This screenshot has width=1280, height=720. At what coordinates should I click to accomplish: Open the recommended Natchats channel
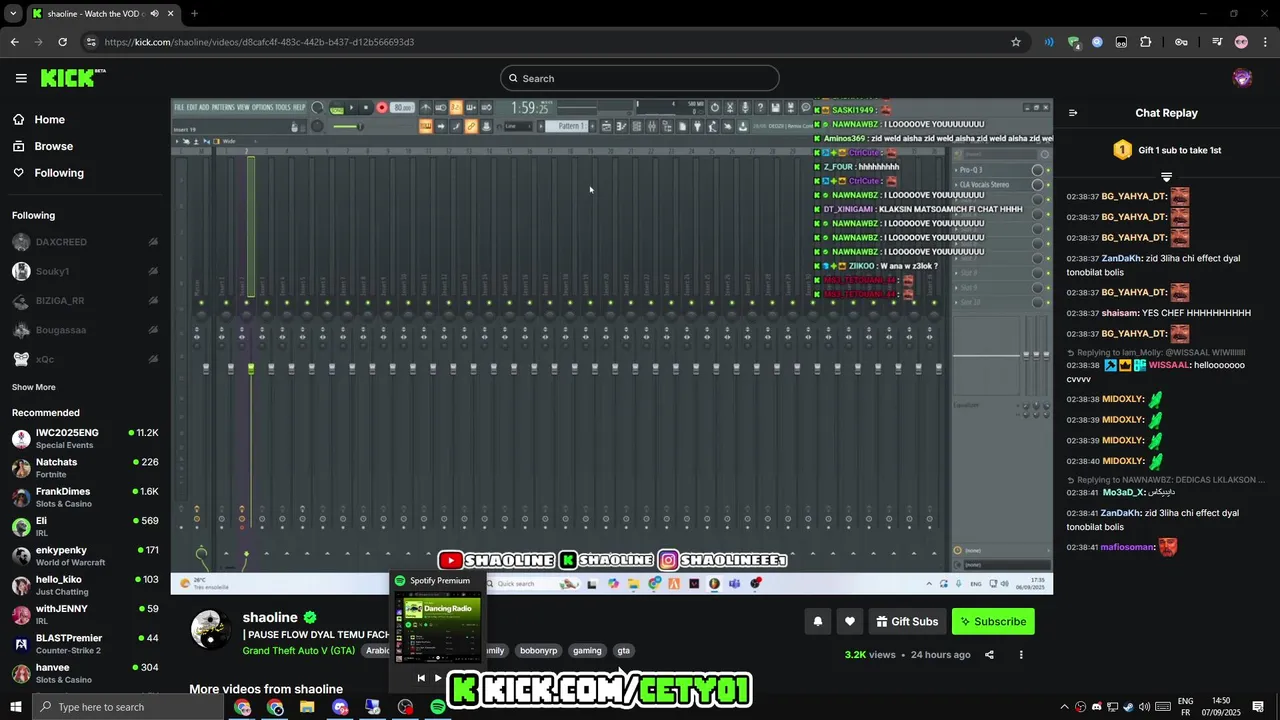point(84,467)
